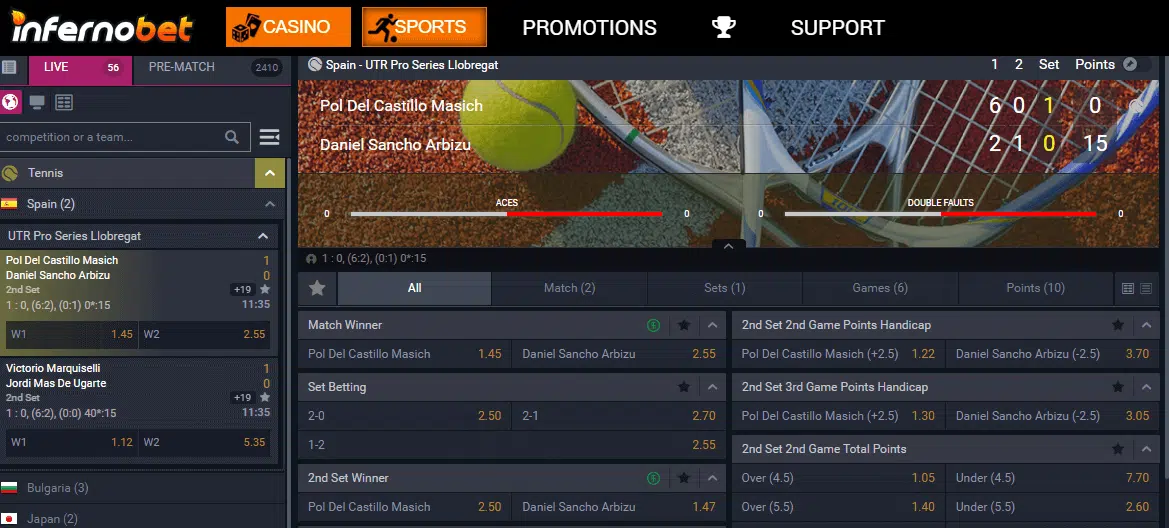Collapse the Tennis sport section
Image resolution: width=1169 pixels, height=528 pixels.
click(269, 173)
